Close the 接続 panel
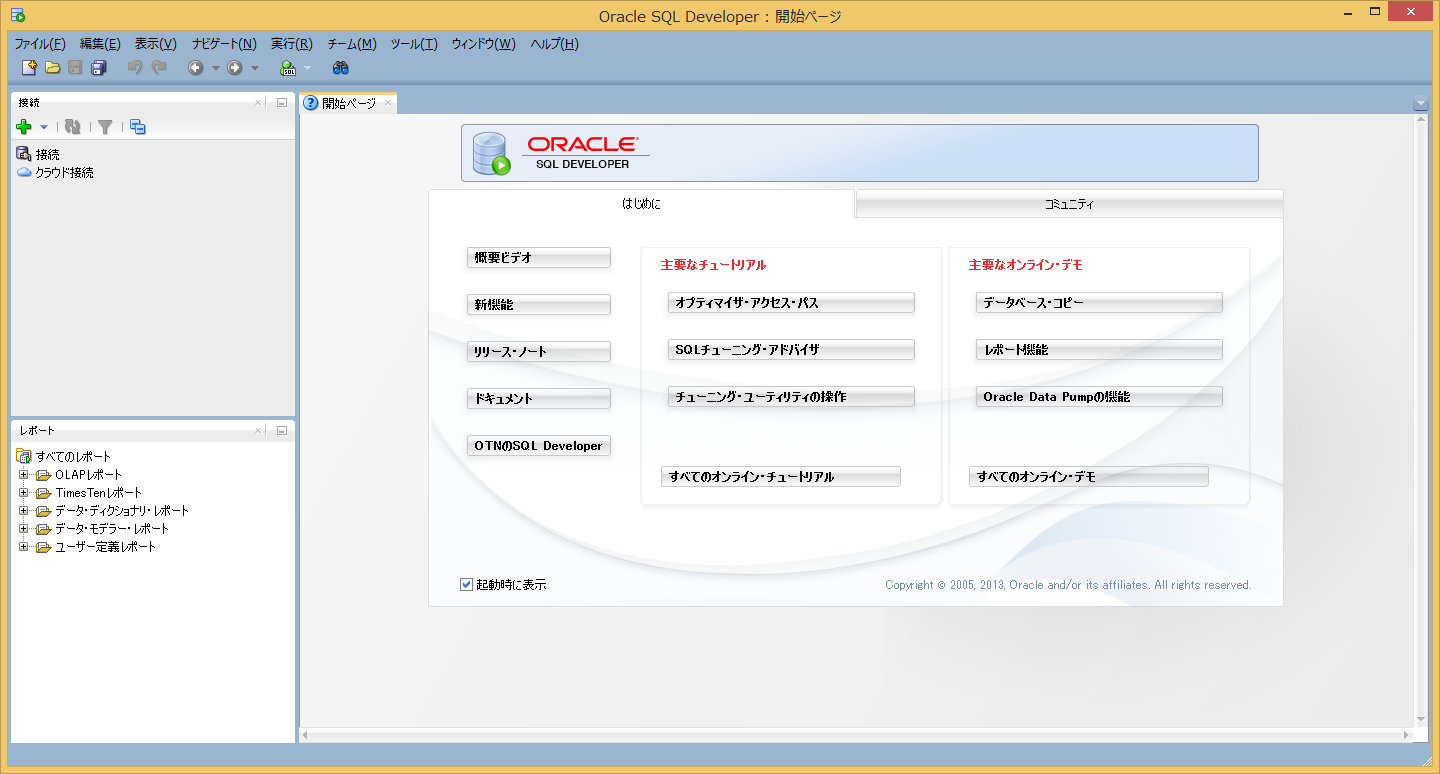 [x=258, y=102]
